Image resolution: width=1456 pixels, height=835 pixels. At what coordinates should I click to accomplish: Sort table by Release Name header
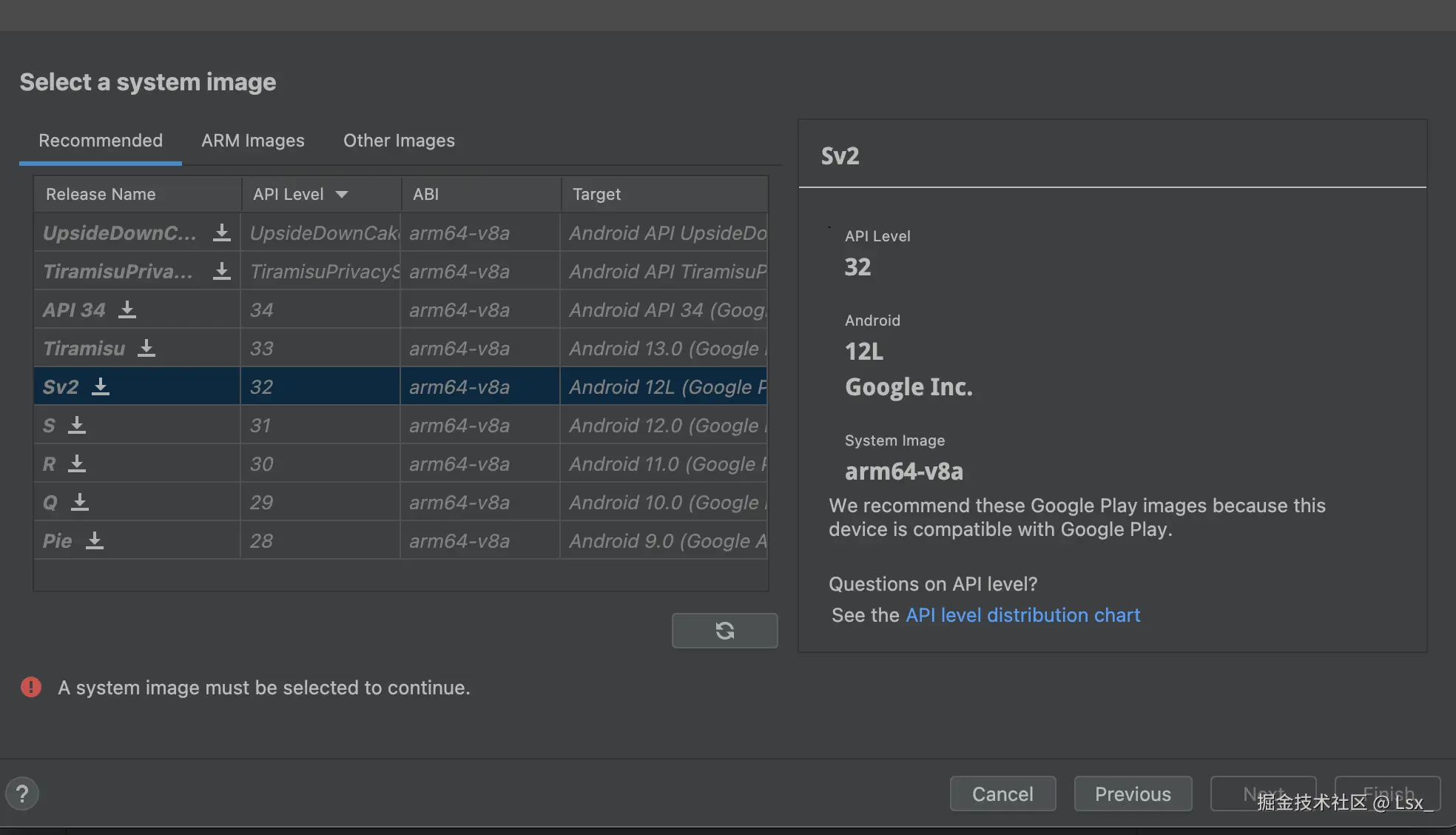tap(101, 195)
